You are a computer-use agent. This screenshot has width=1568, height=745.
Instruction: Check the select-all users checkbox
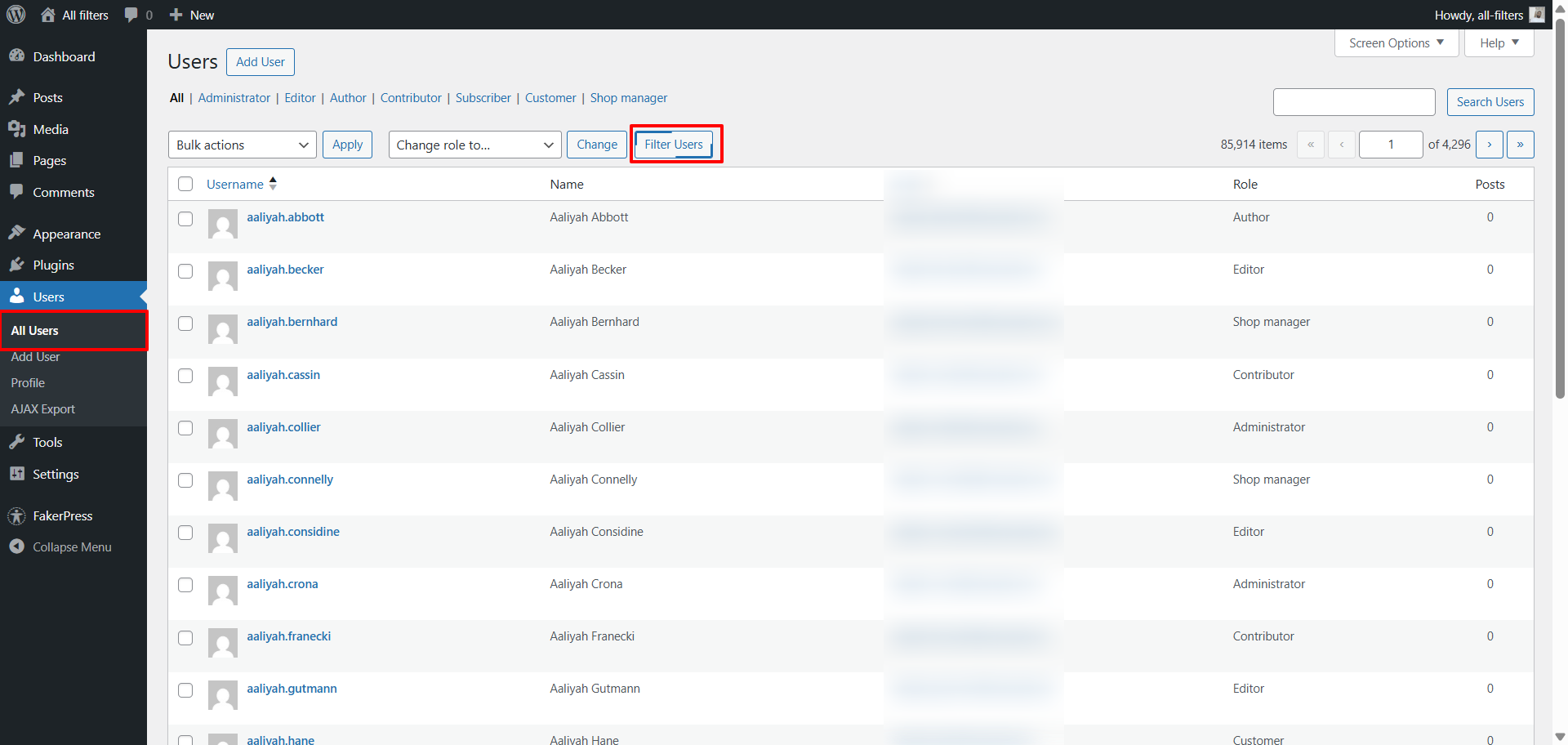coord(185,184)
